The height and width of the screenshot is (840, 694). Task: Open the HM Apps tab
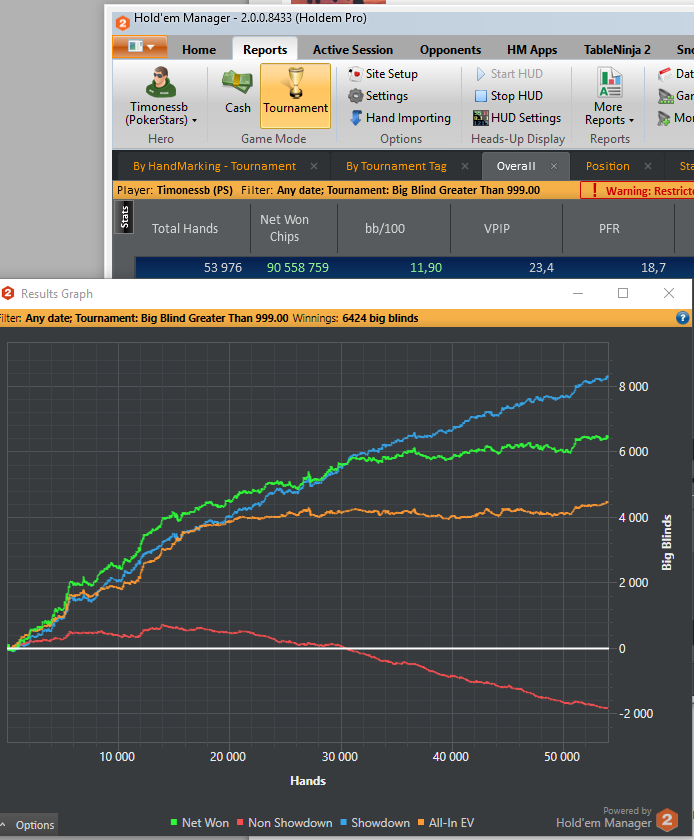point(532,50)
